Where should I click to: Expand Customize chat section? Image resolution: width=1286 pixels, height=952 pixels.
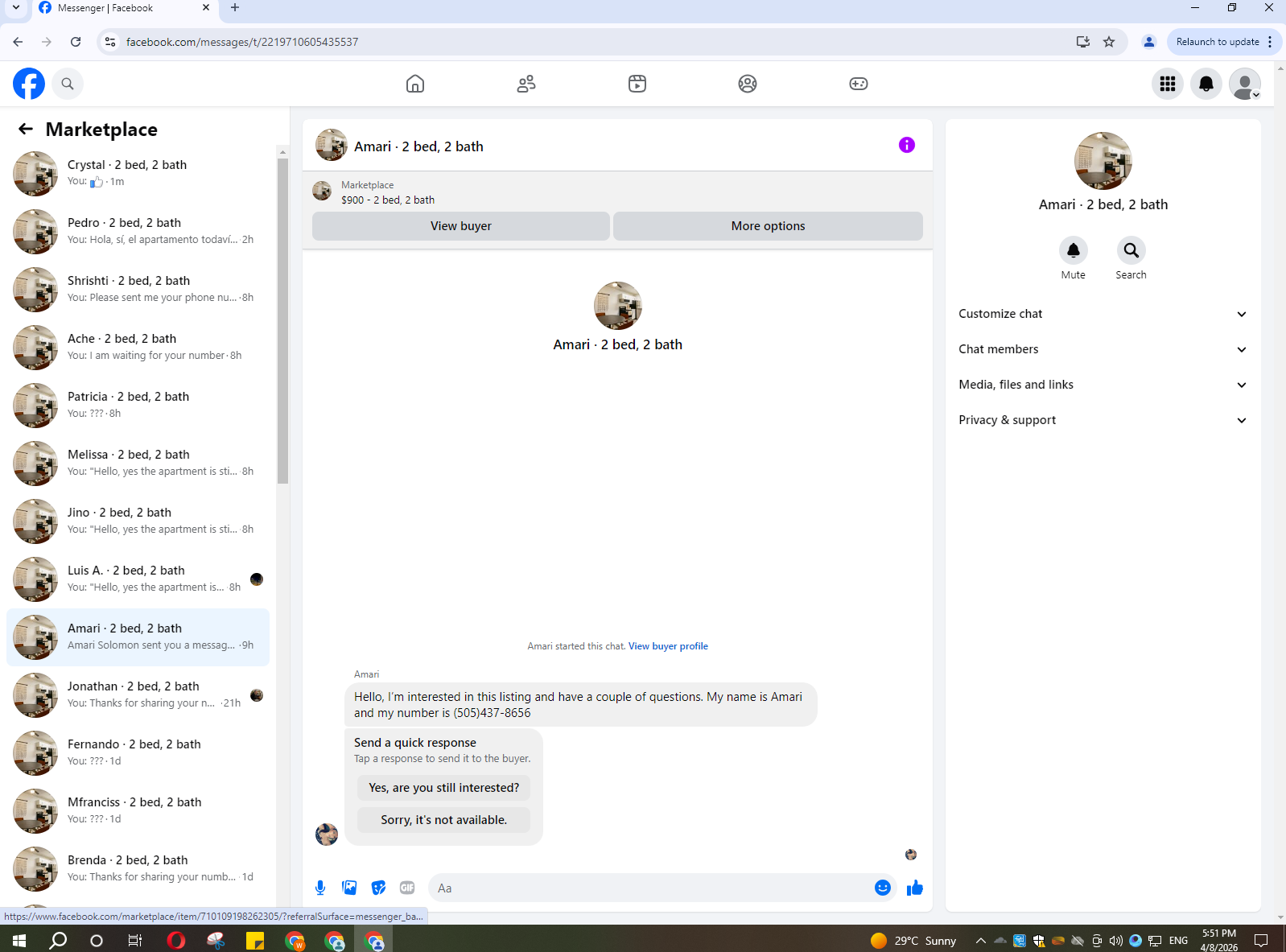pyautogui.click(x=1103, y=314)
